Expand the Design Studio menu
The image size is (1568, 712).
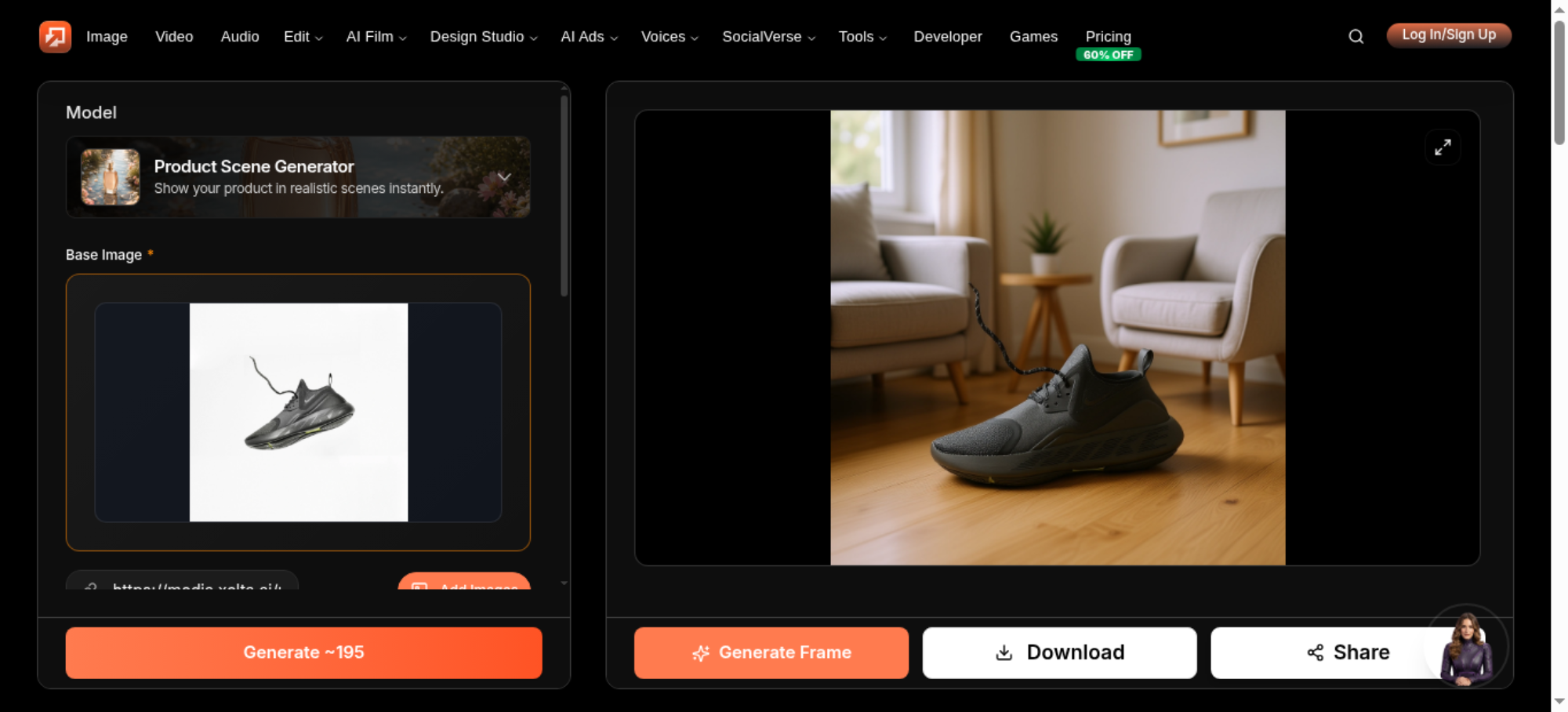pos(484,37)
